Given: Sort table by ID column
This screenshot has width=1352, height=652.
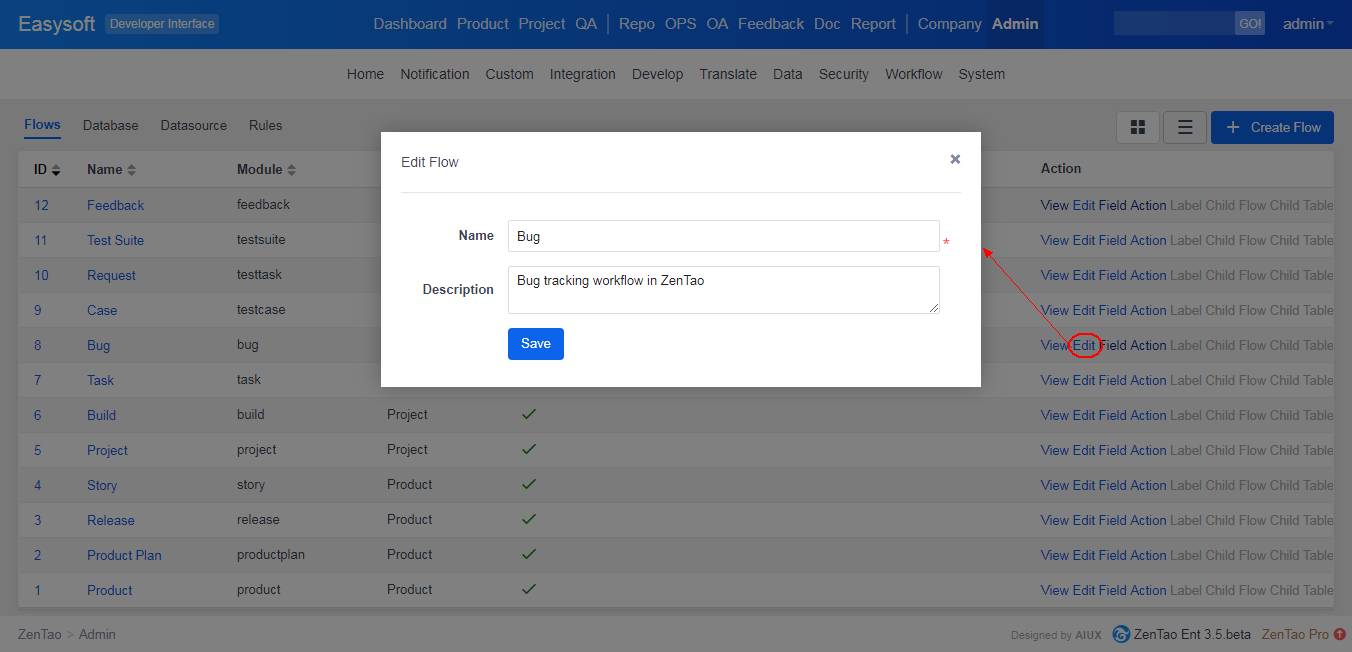Looking at the screenshot, I should [47, 169].
